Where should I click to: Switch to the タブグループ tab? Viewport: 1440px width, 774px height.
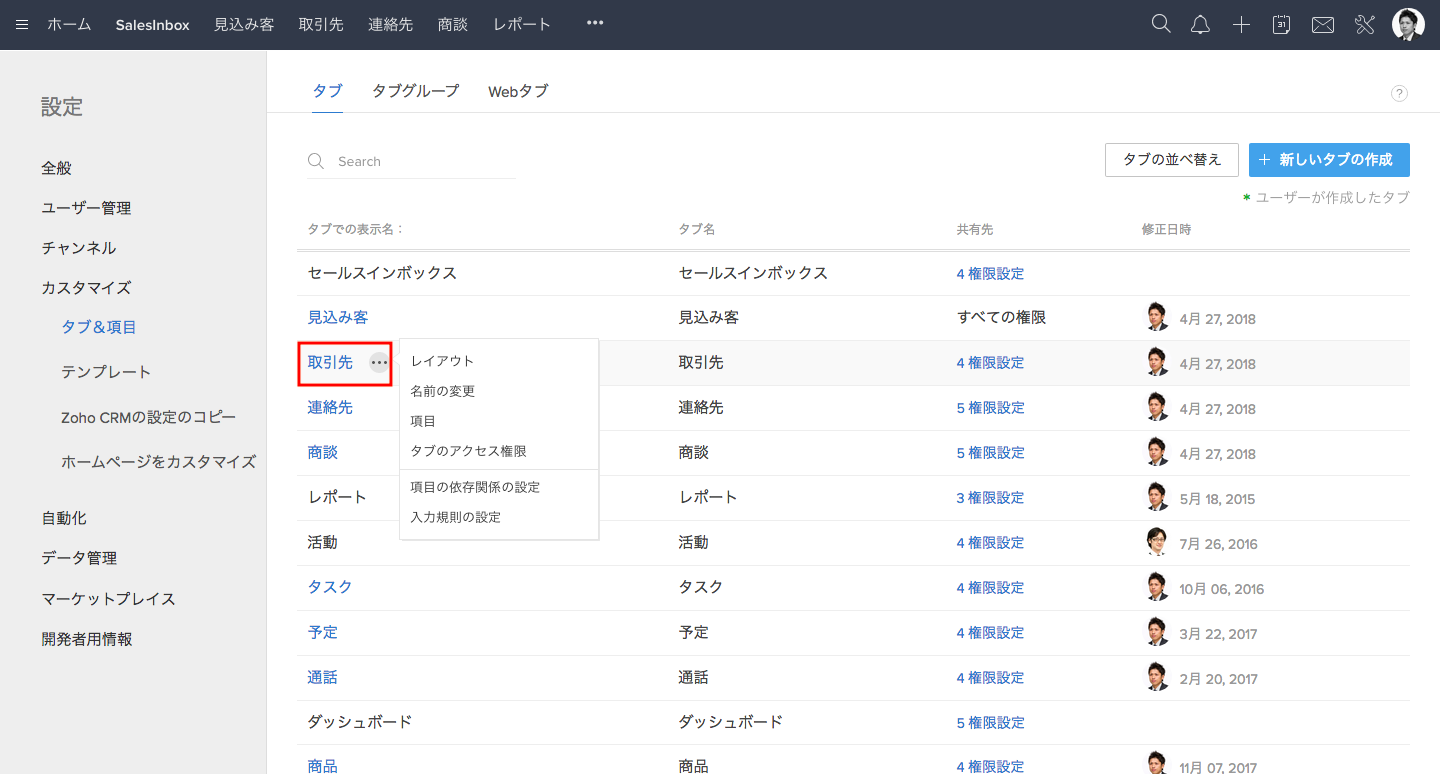(x=415, y=91)
